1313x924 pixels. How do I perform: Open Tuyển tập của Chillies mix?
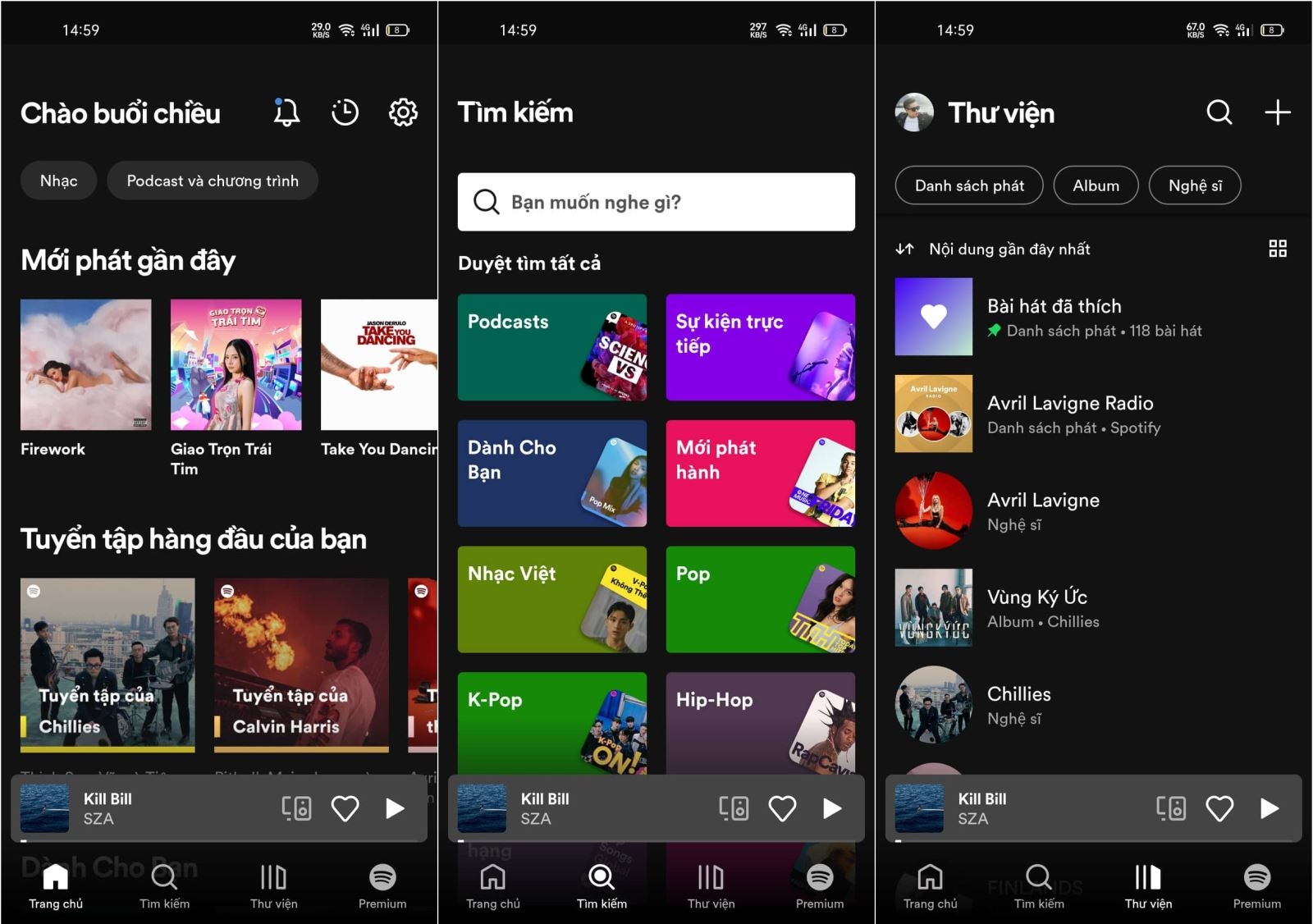pos(108,665)
